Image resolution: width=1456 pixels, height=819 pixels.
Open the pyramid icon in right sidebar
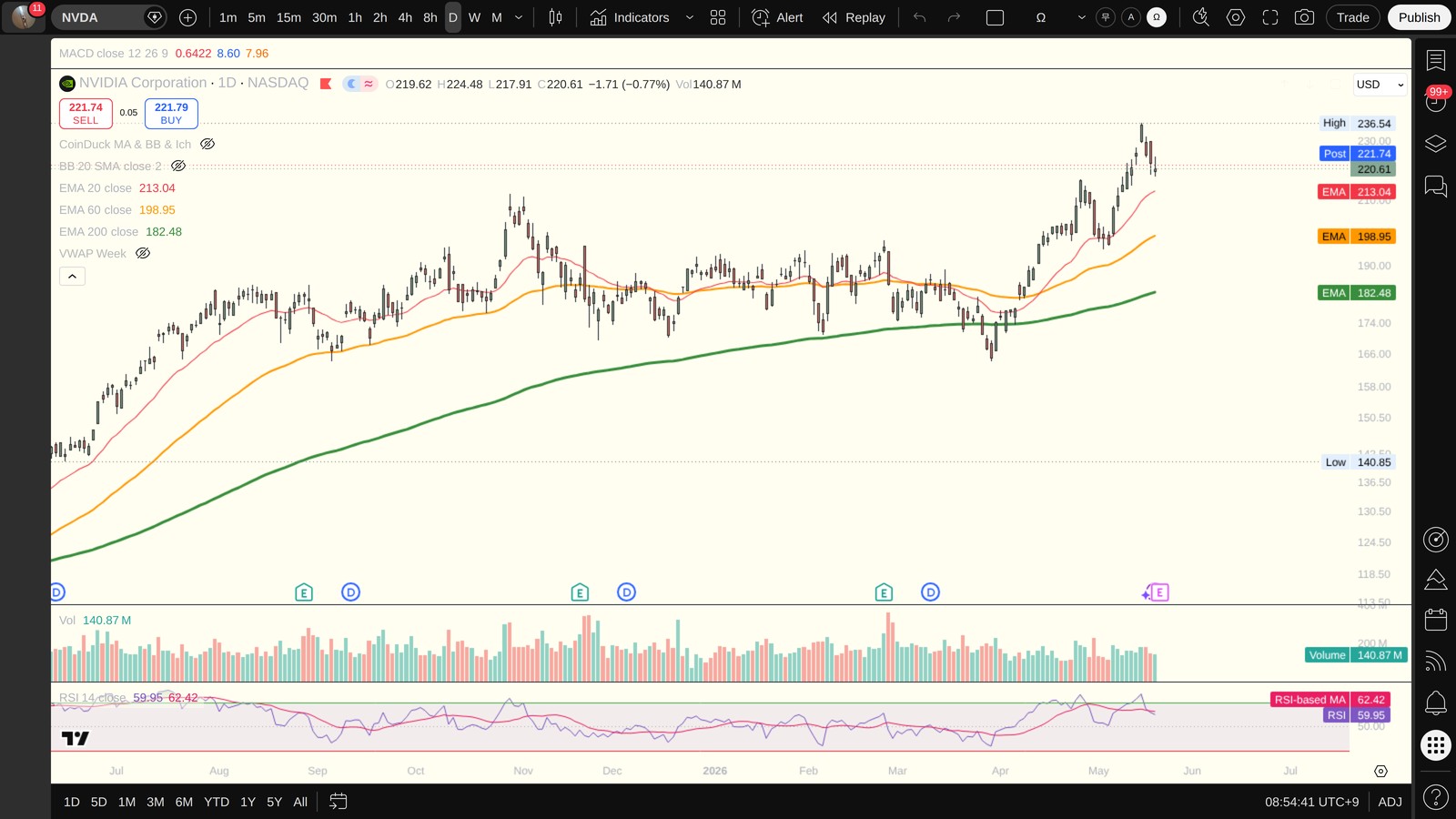pyautogui.click(x=1436, y=580)
